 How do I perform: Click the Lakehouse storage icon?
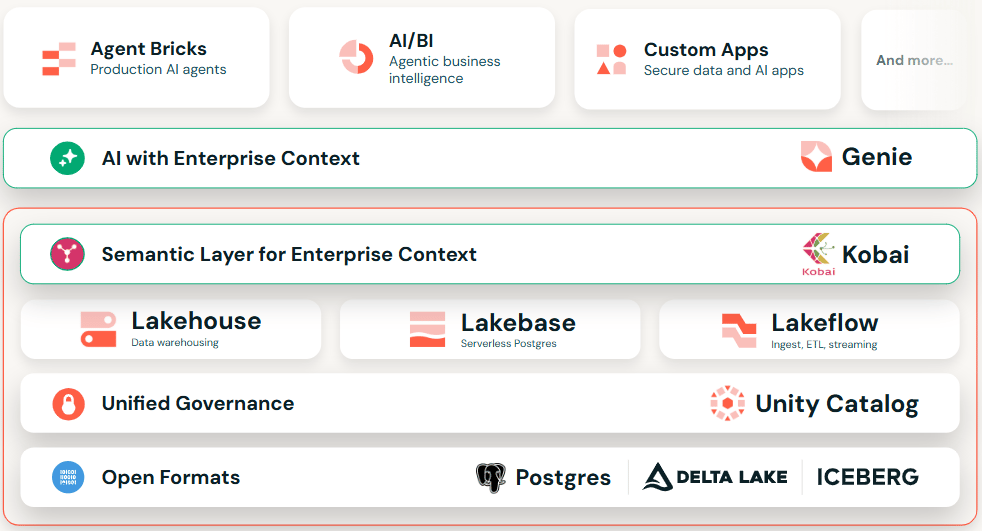click(x=98, y=329)
